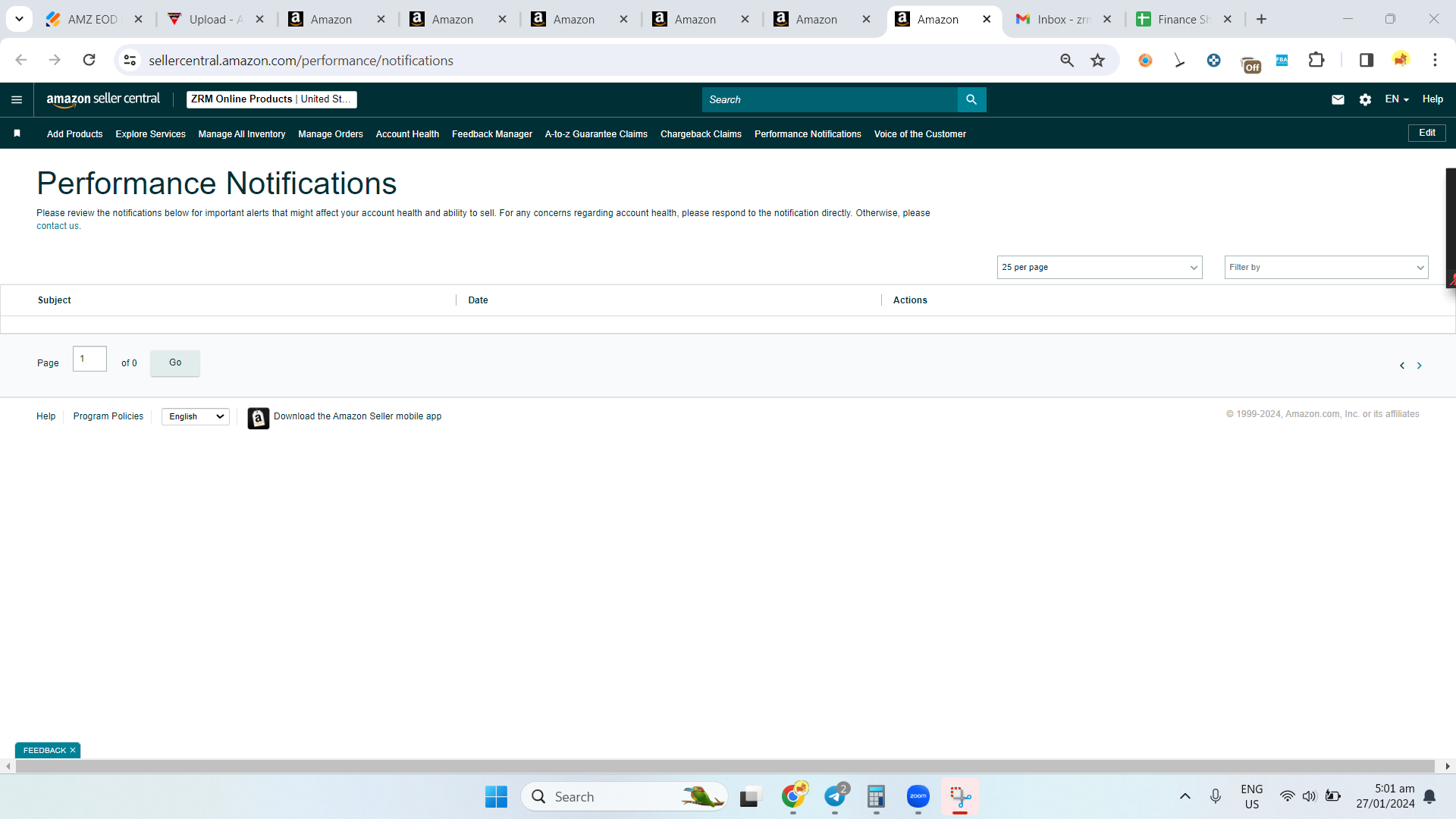Follow the contact us link
The image size is (1456, 819).
point(58,226)
